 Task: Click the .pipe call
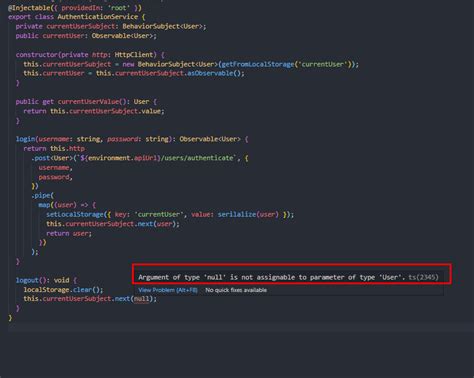pos(41,195)
